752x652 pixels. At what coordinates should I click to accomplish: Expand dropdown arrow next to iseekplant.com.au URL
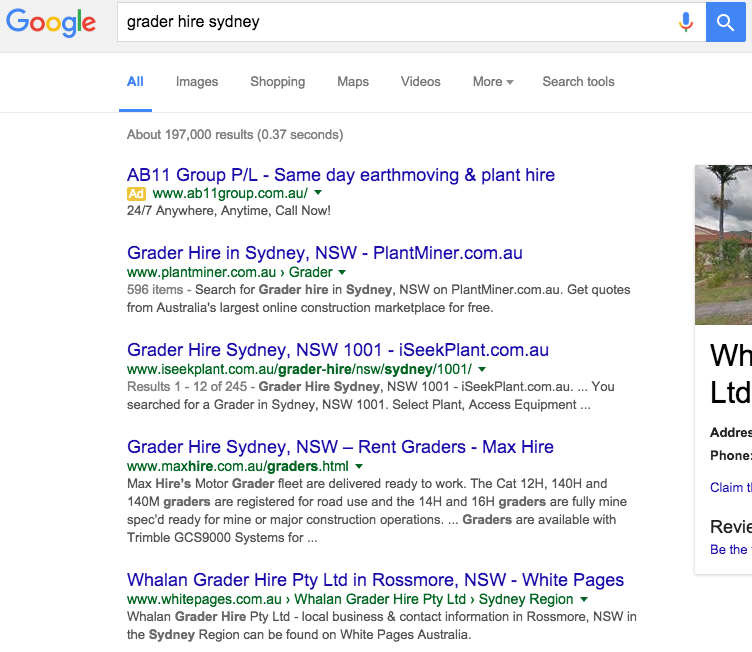pos(482,369)
